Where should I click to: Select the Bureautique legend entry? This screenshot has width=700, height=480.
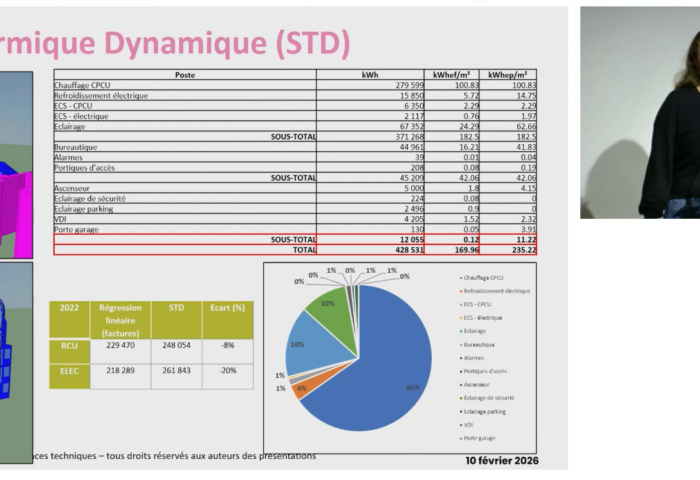pyautogui.click(x=480, y=344)
